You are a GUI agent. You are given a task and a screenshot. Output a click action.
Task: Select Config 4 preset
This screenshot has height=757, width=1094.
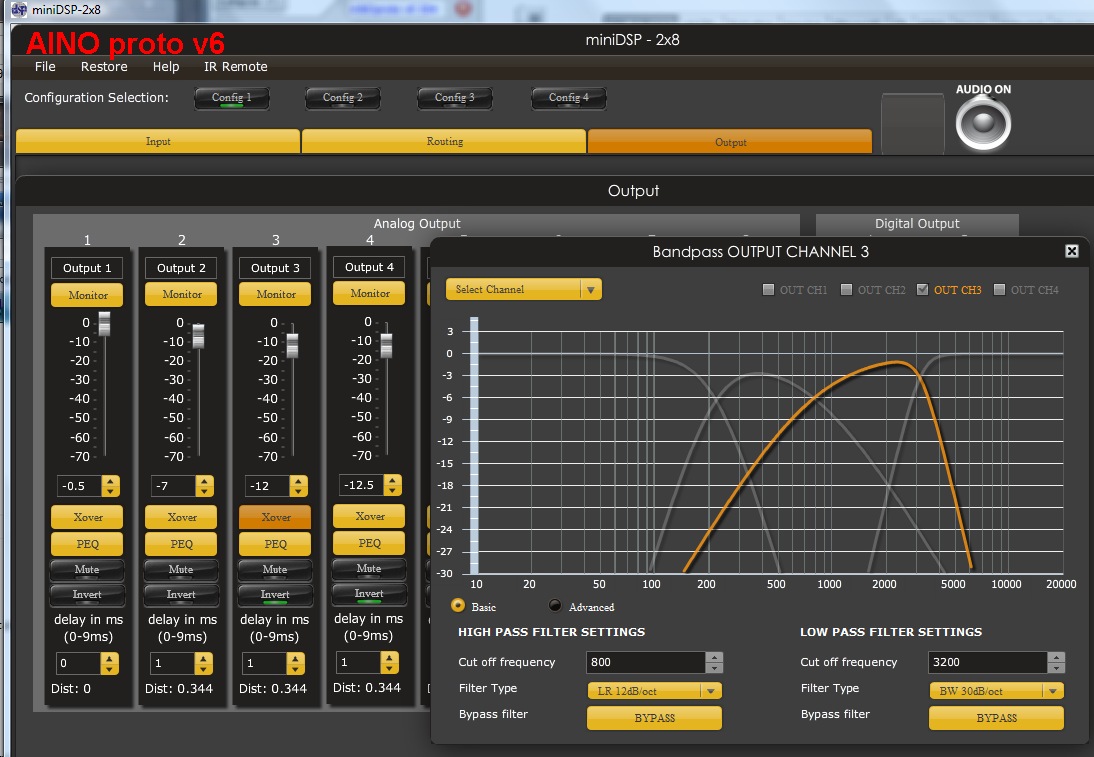(569, 98)
